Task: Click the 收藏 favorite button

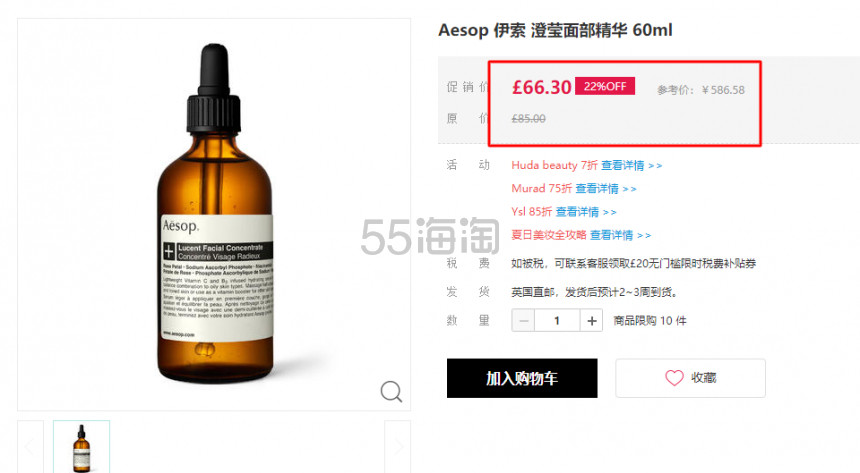Action: tap(690, 378)
